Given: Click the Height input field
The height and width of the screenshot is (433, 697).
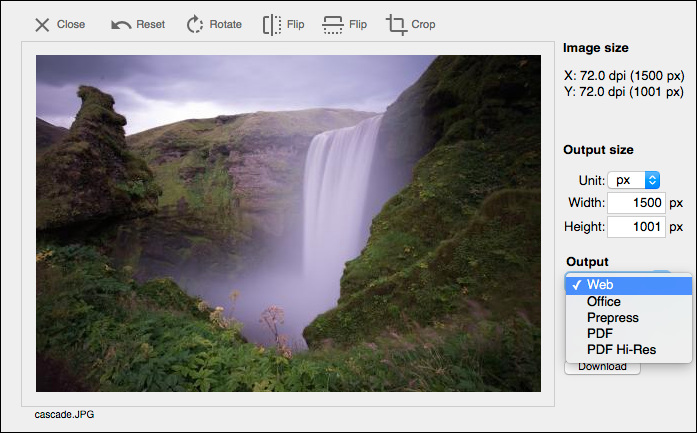Looking at the screenshot, I should [636, 227].
